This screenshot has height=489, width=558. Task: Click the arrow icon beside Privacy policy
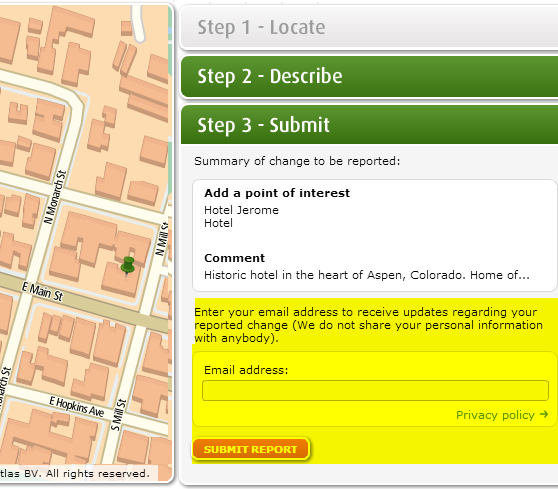click(544, 414)
